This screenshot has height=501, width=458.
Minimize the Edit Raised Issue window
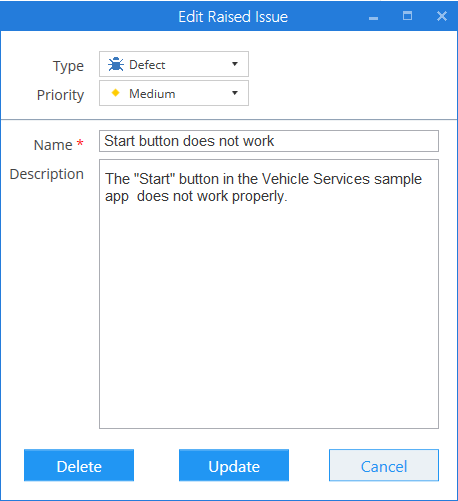click(373, 18)
